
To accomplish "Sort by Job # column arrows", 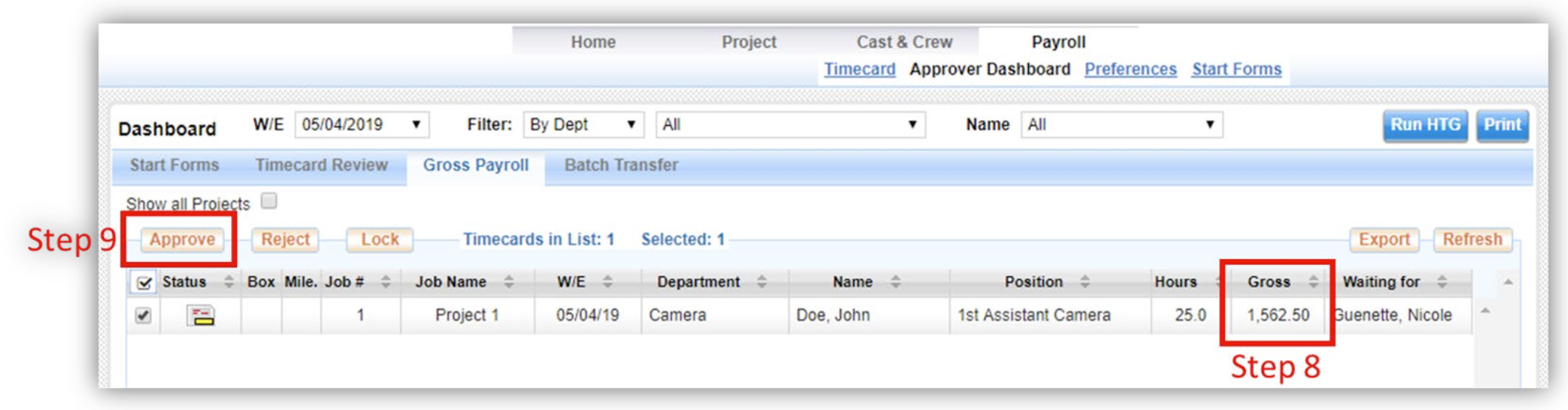I will pos(386,281).
